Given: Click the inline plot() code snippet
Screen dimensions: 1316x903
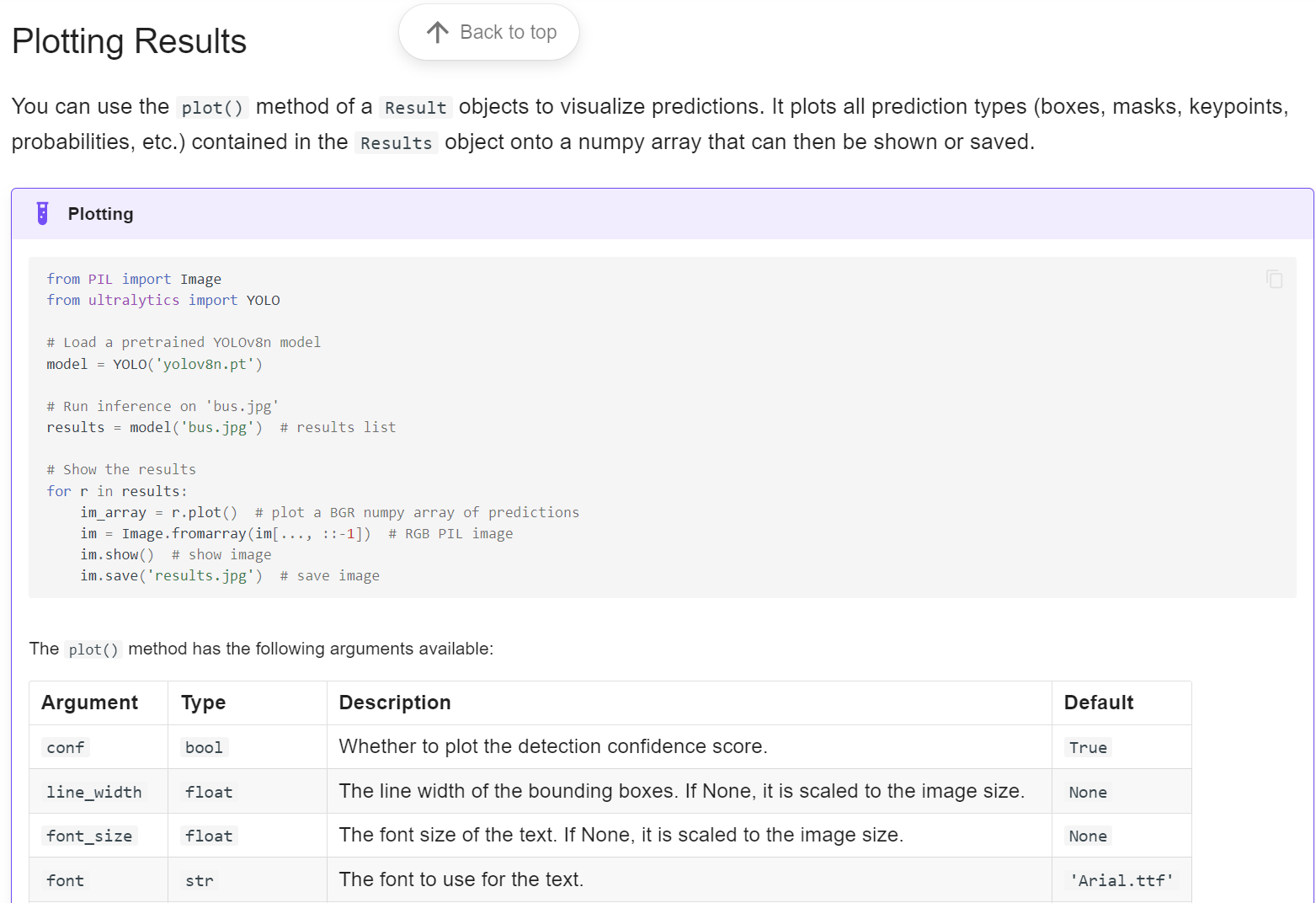Looking at the screenshot, I should [x=211, y=108].
